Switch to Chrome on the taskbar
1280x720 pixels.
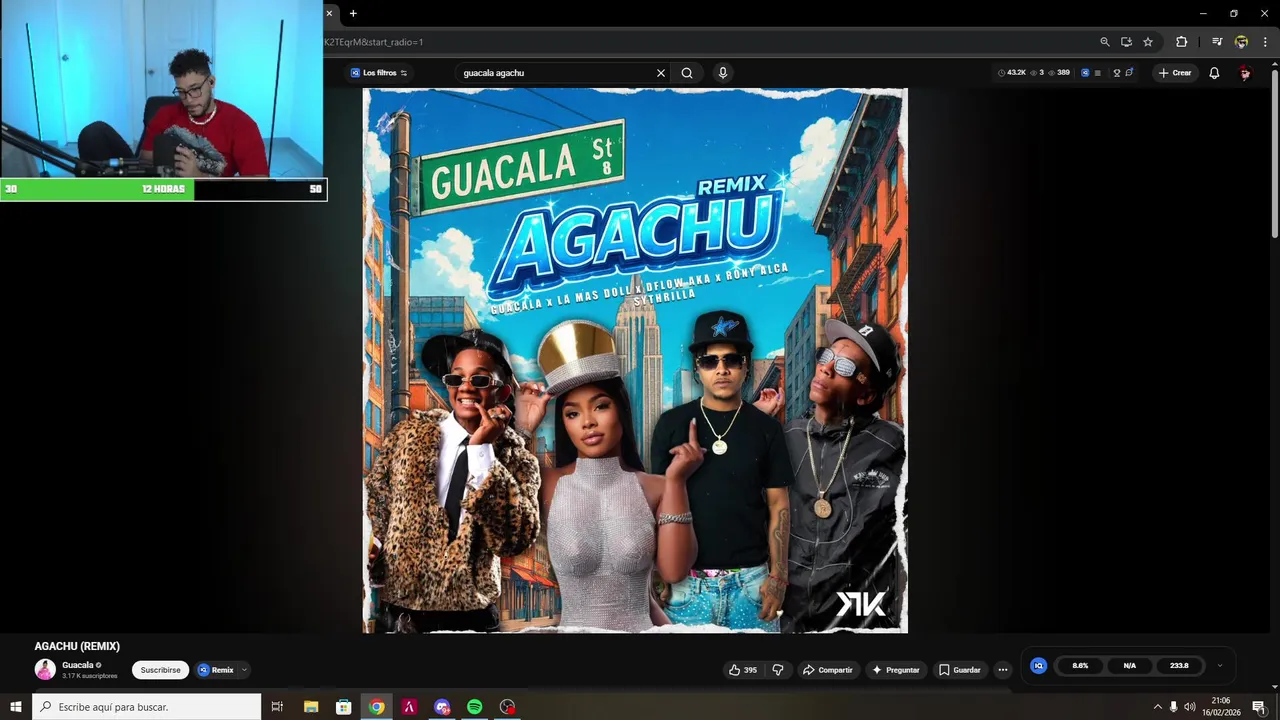click(x=376, y=707)
